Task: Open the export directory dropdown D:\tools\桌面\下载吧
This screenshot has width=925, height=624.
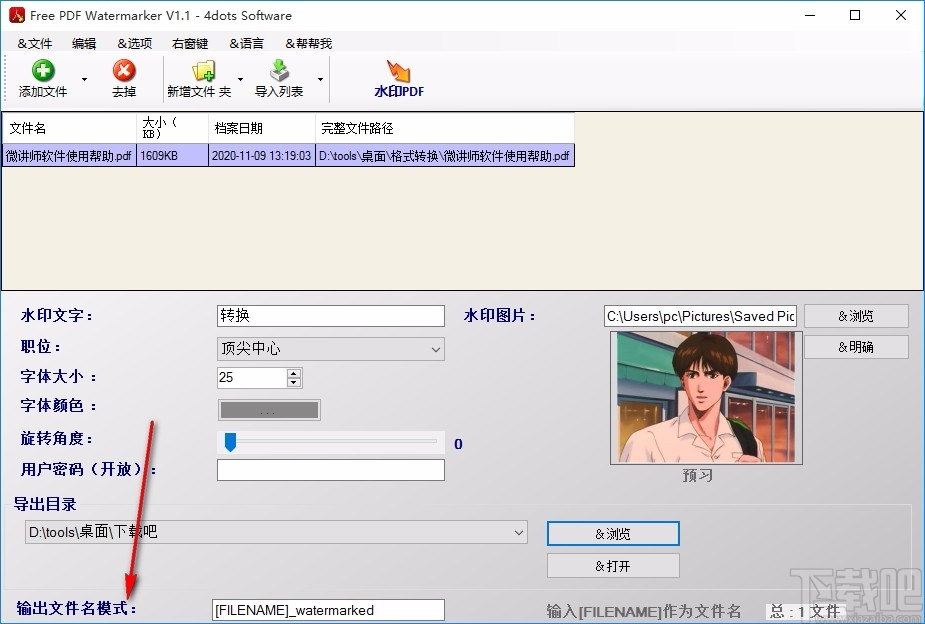Action: (x=276, y=532)
